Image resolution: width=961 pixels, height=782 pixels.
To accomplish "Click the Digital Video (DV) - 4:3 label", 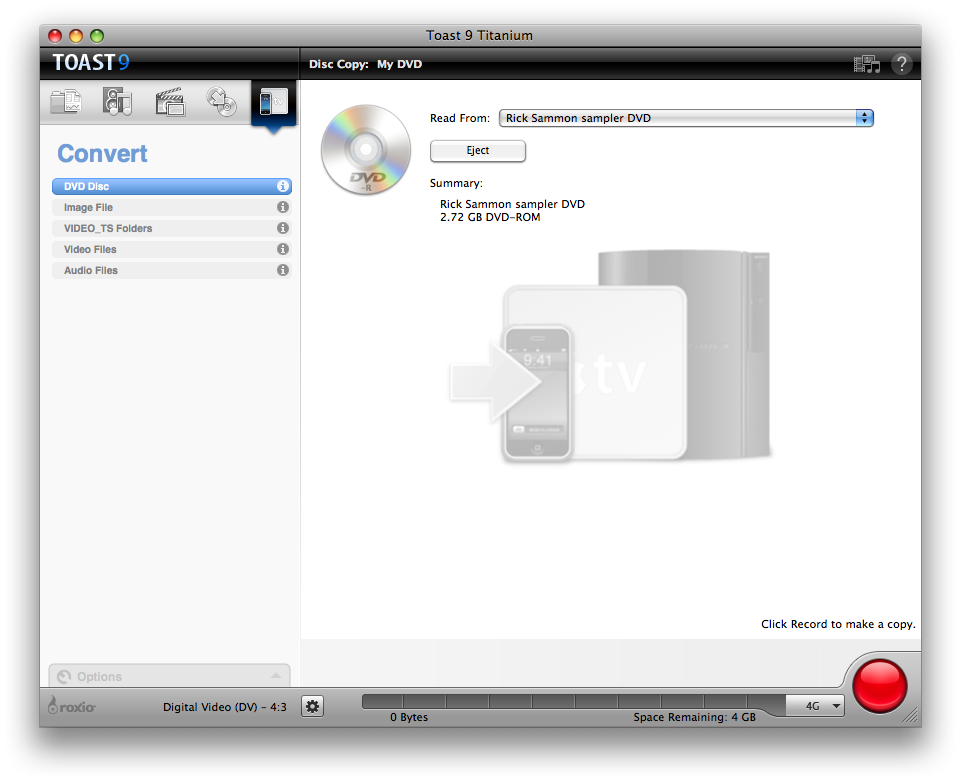I will 224,707.
